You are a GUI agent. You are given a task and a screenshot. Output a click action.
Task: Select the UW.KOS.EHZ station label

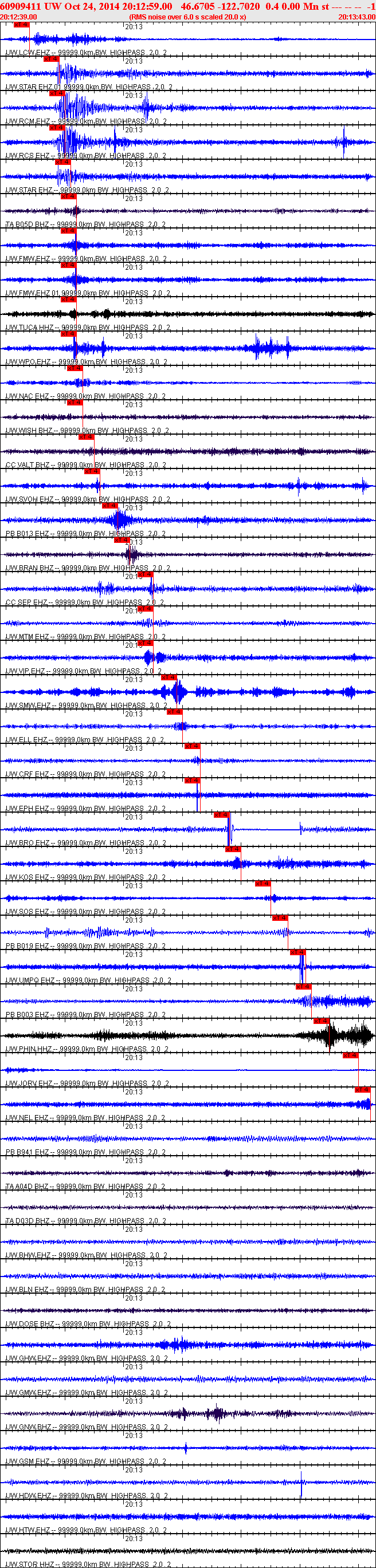point(86,878)
